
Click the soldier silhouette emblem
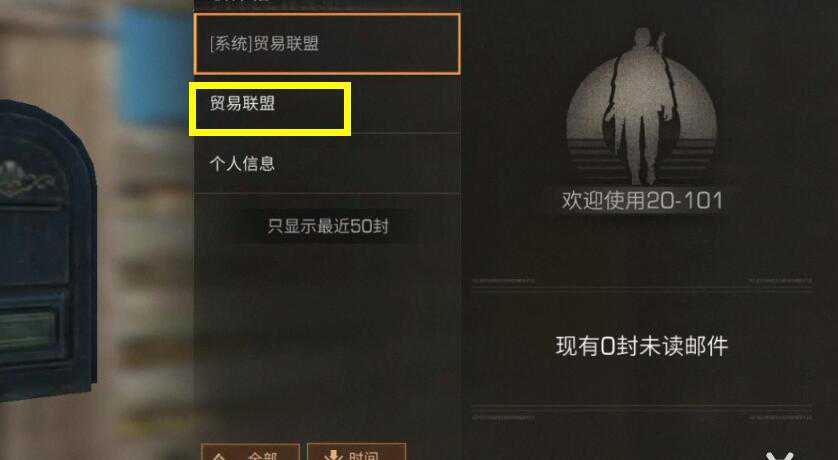(641, 106)
